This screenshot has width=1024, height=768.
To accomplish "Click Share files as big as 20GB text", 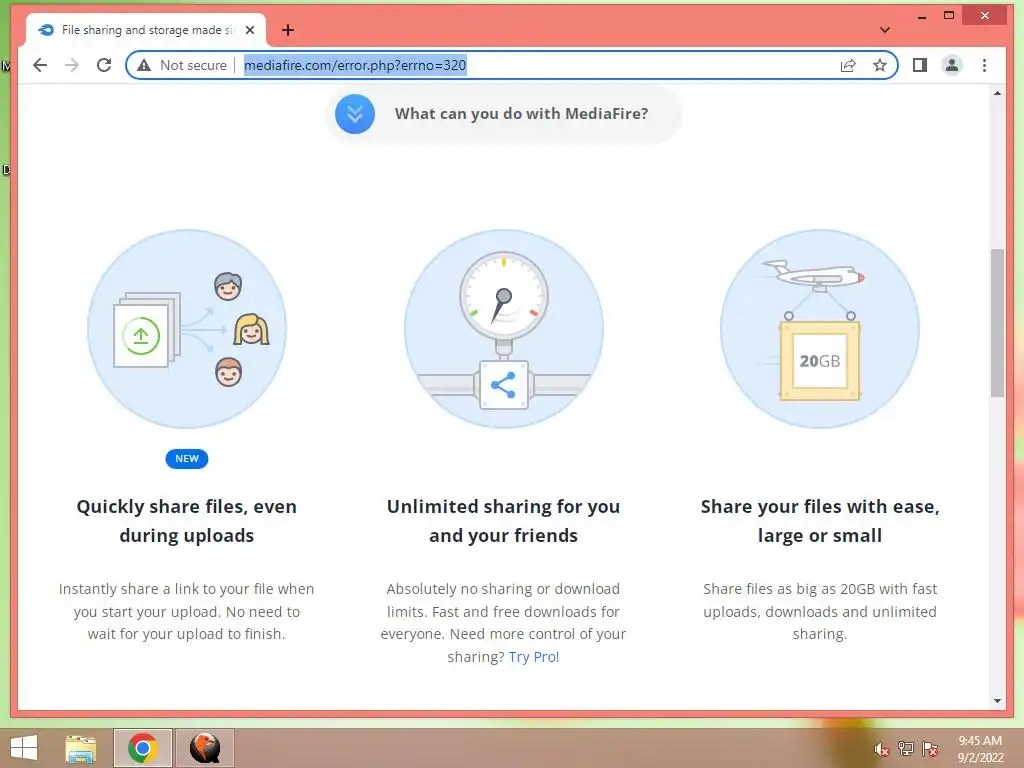I will click(820, 611).
